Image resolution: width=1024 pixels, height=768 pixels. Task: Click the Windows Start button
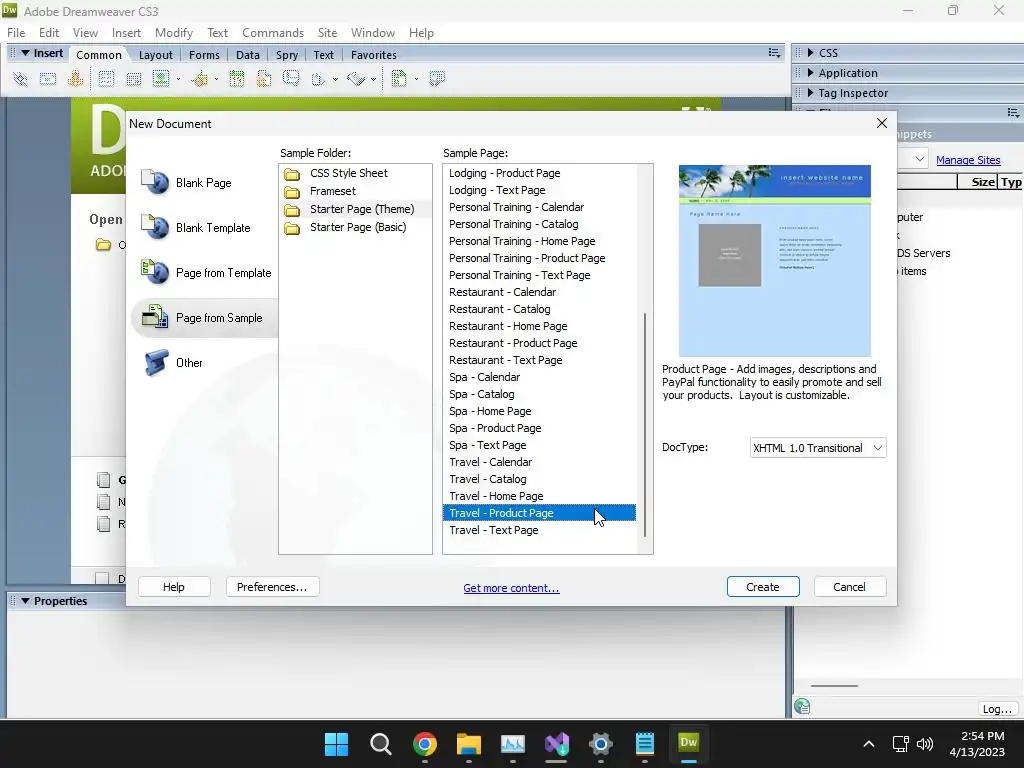(x=336, y=743)
